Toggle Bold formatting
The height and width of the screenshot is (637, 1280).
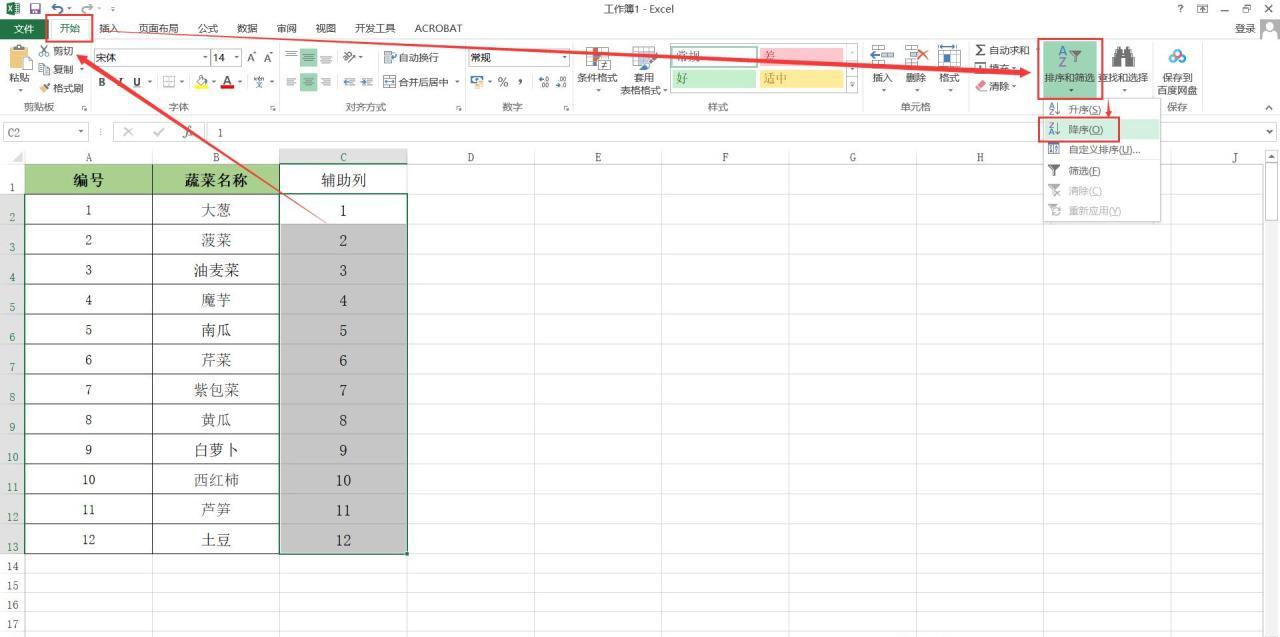coord(102,82)
